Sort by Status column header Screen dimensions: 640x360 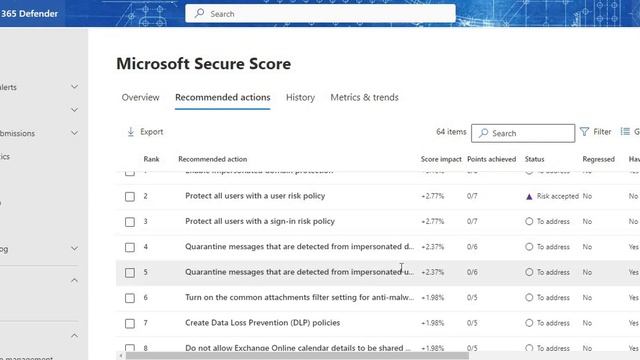[x=534, y=159]
